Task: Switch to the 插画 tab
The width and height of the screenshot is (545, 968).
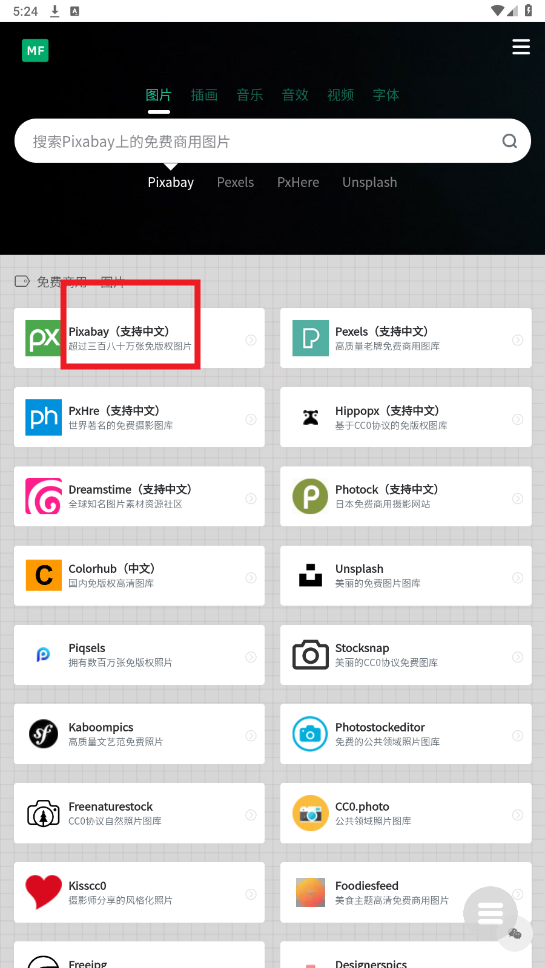Action: click(x=204, y=94)
